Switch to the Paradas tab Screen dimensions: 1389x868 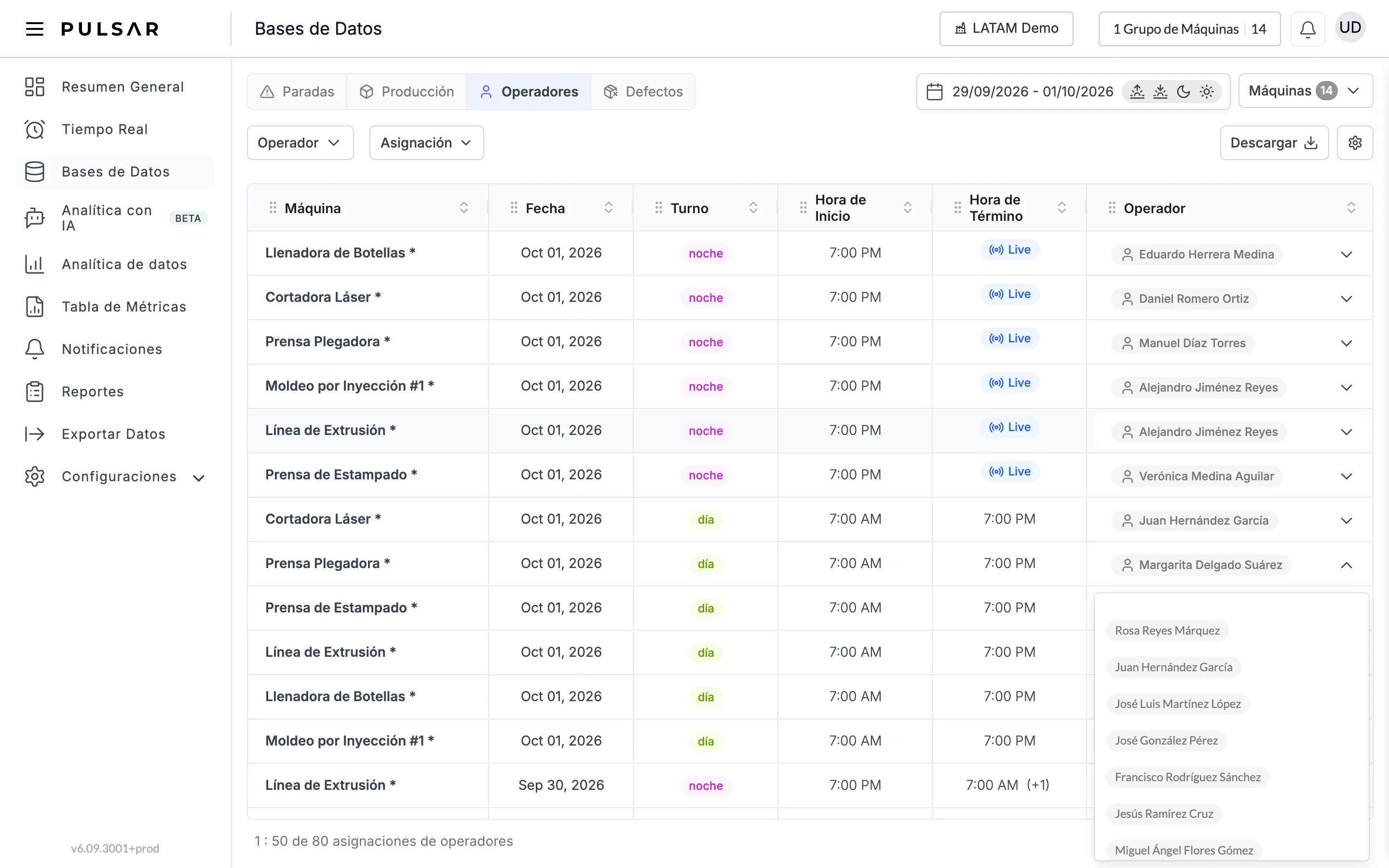(x=297, y=92)
